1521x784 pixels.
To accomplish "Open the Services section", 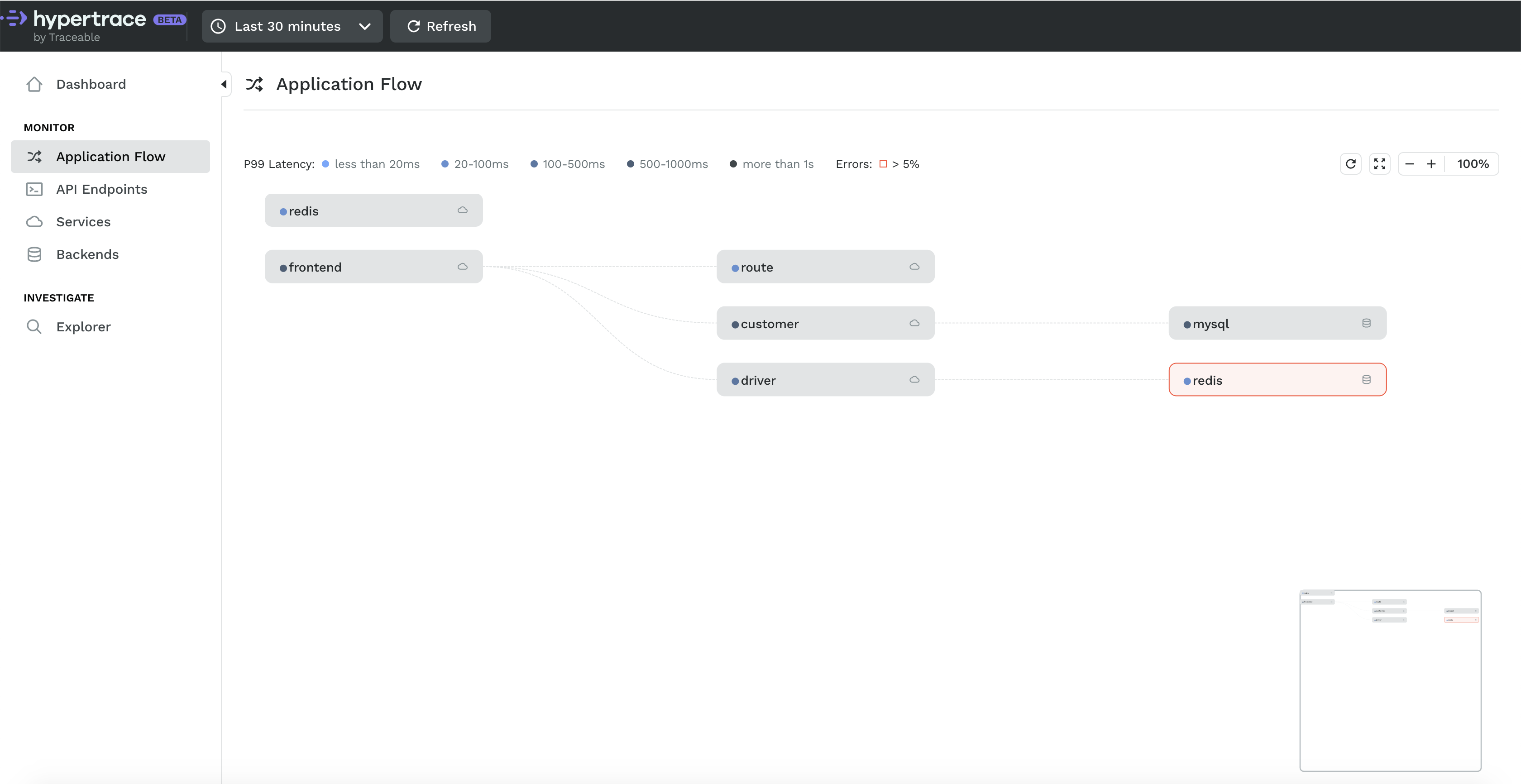I will pos(83,222).
